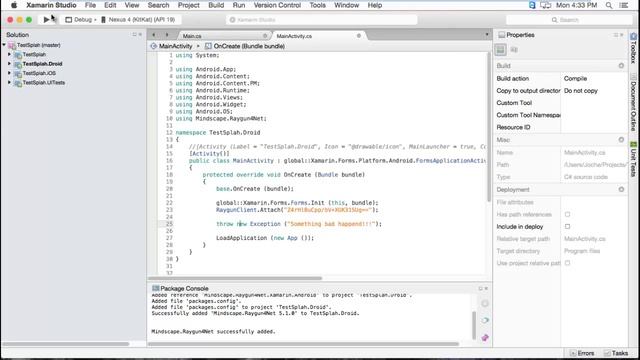Click the categorized view icon in Properties
The image size is (640, 360).
click(500, 50)
